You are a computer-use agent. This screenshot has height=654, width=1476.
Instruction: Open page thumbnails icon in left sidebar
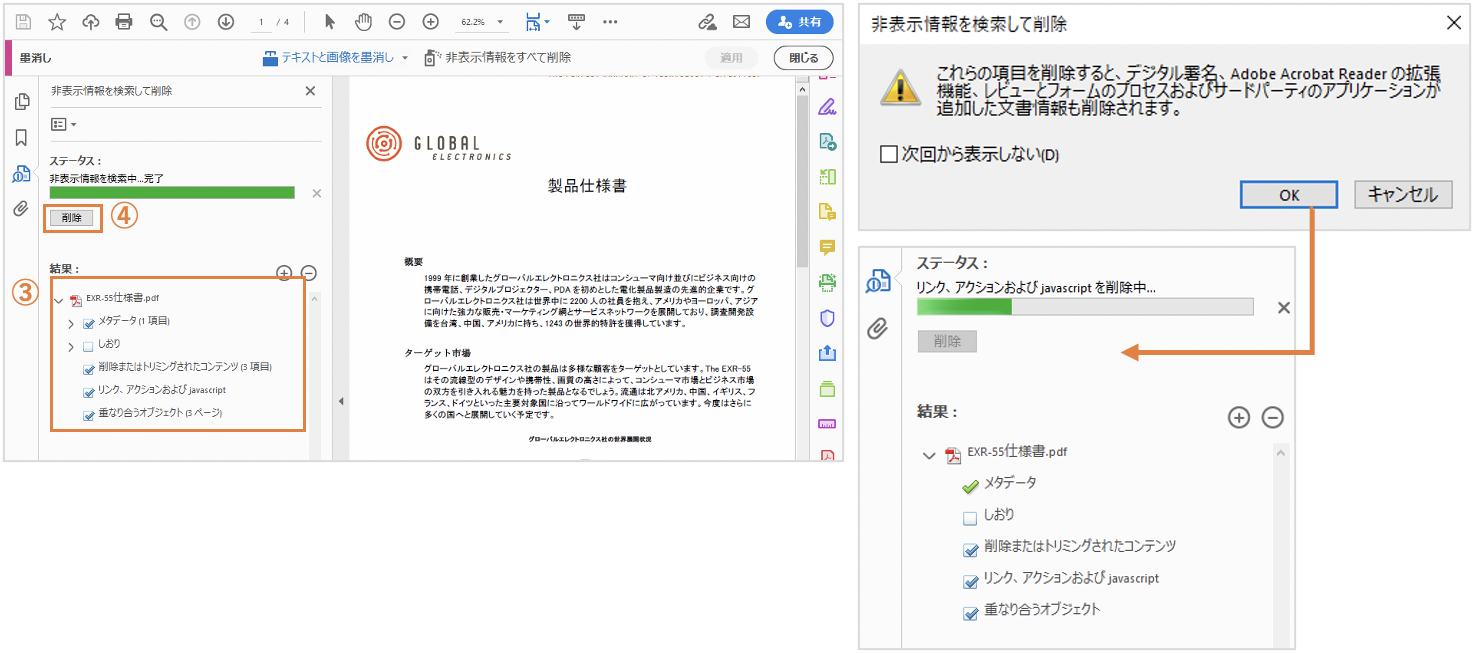[x=21, y=101]
